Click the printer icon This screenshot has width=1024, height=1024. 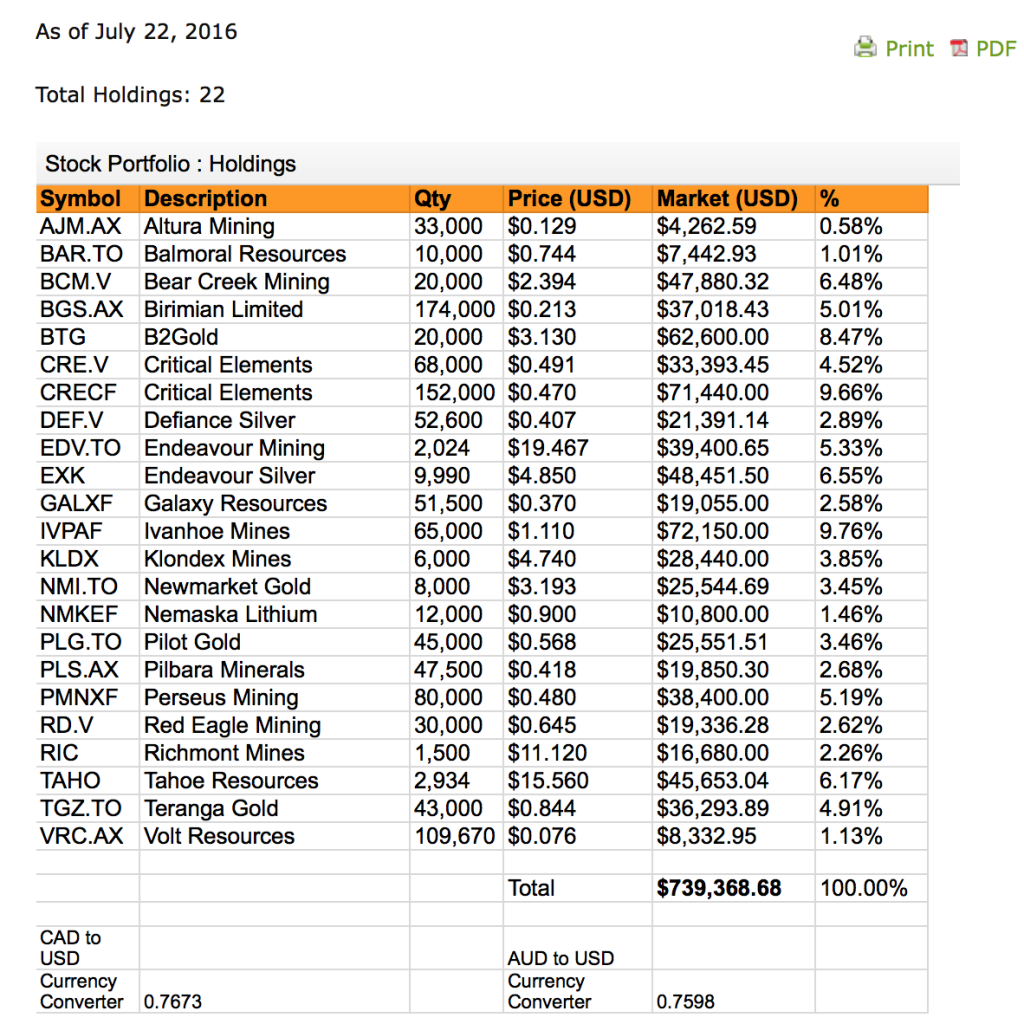(x=865, y=47)
